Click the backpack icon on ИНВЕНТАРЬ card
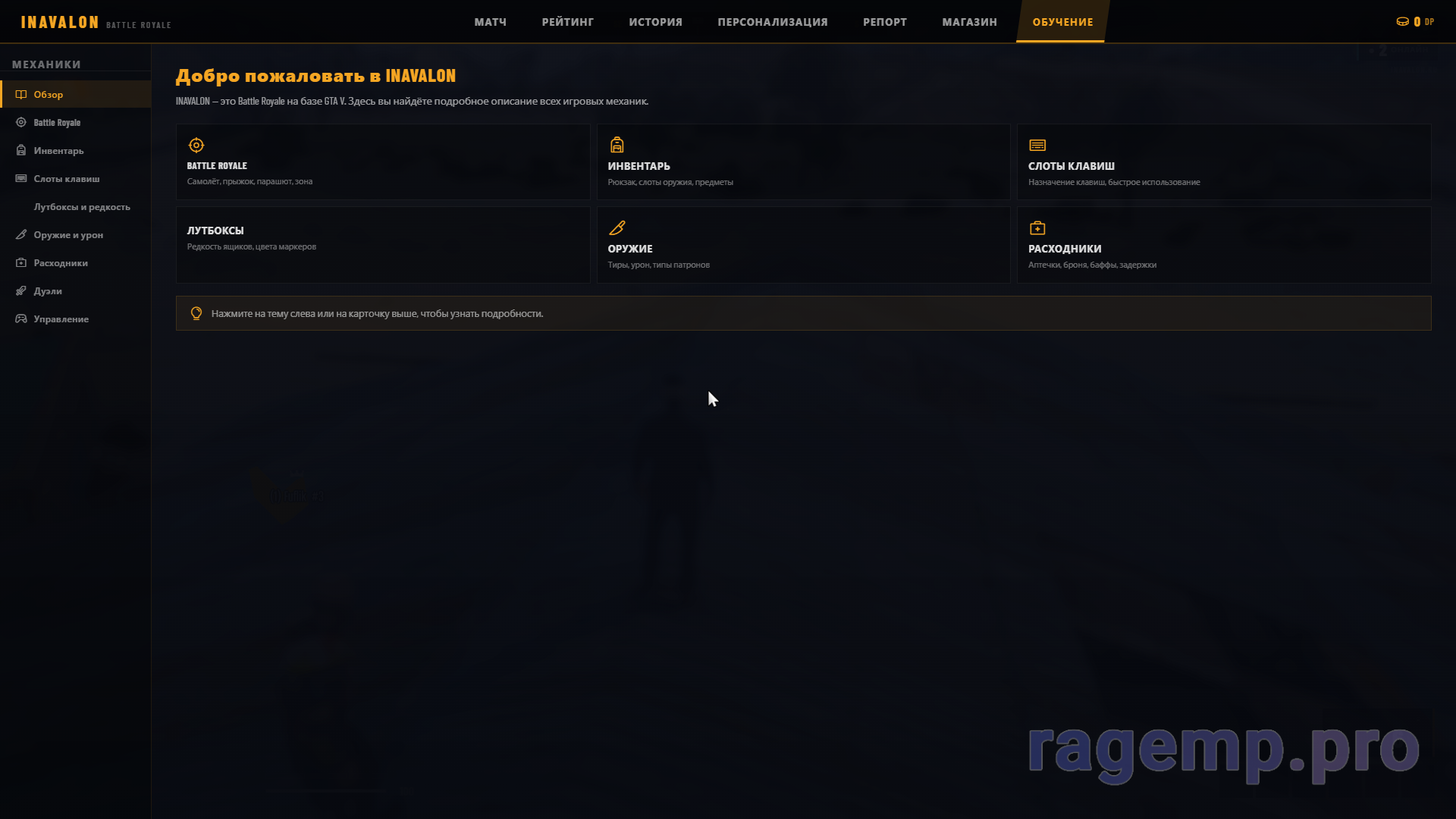The image size is (1456, 819). tap(617, 145)
